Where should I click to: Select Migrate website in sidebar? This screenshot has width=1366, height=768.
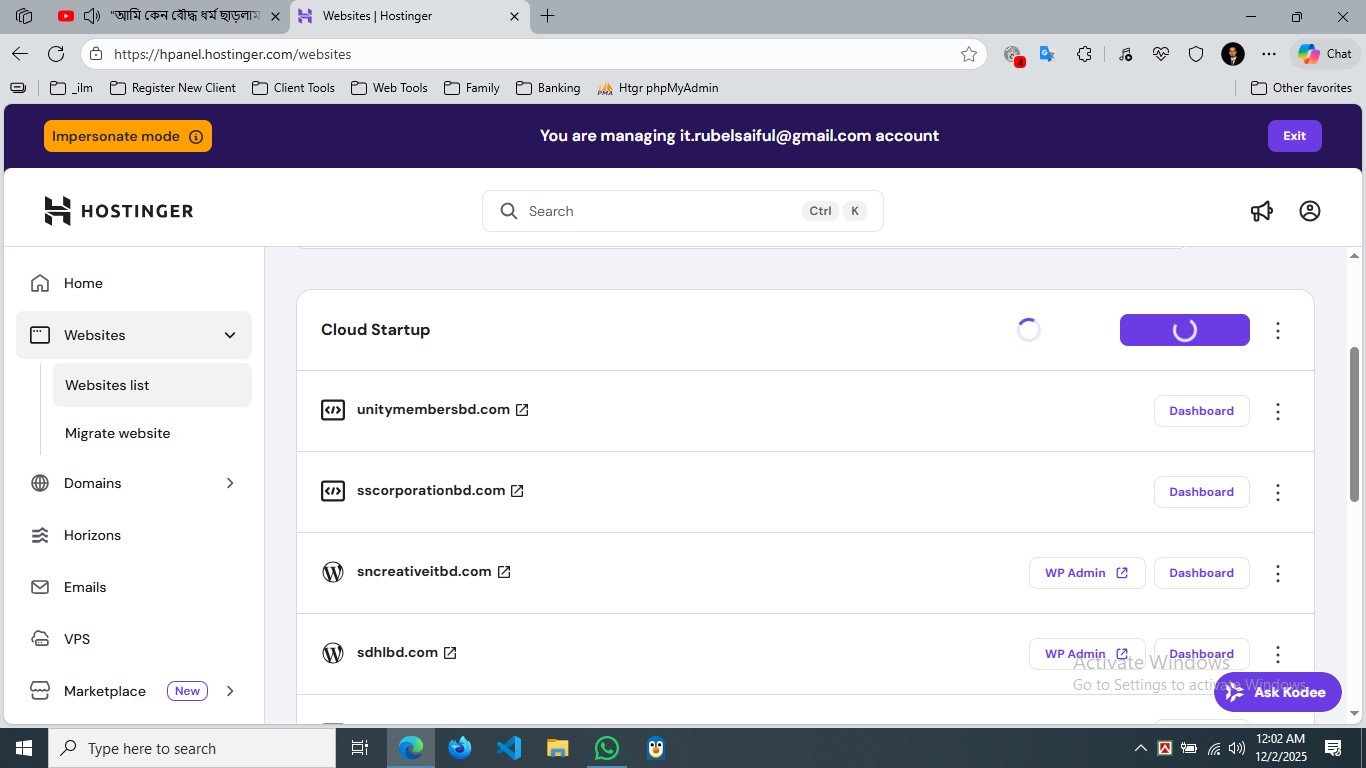(x=117, y=433)
